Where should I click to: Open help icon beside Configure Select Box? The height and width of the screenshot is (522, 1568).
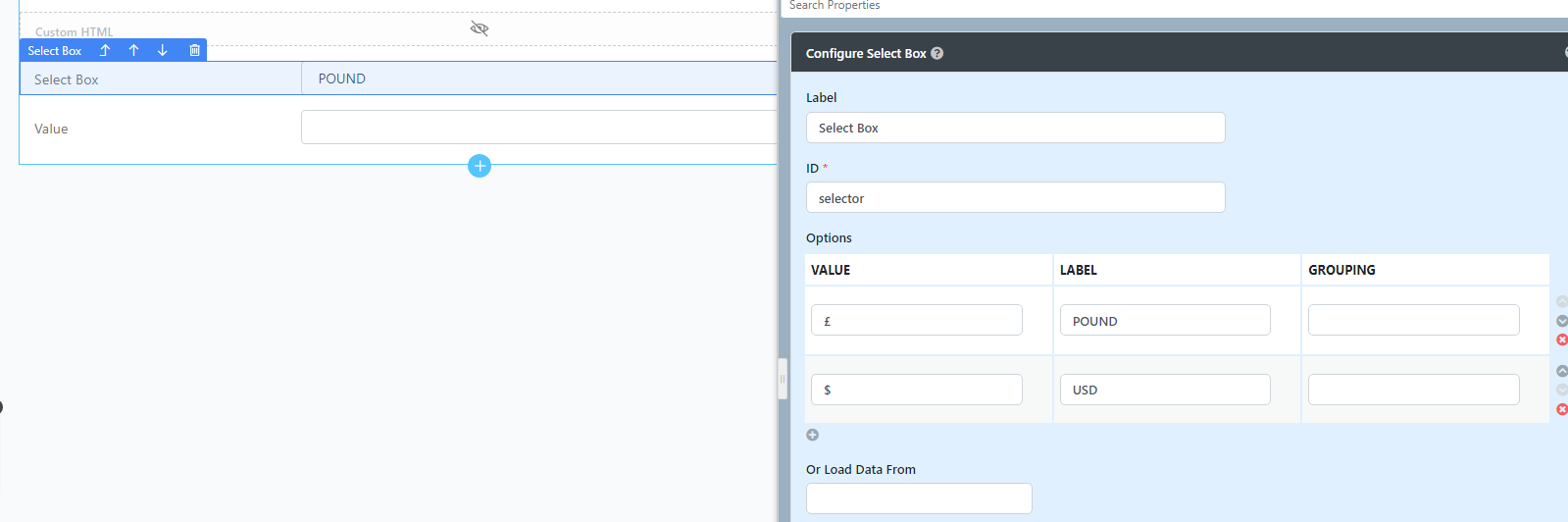pyautogui.click(x=937, y=53)
